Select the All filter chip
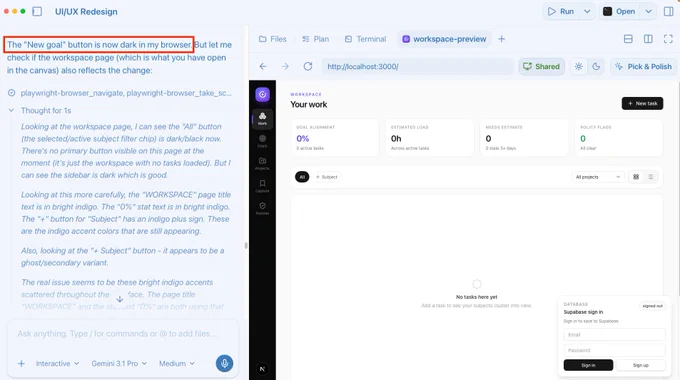This screenshot has width=680, height=380. click(x=302, y=177)
